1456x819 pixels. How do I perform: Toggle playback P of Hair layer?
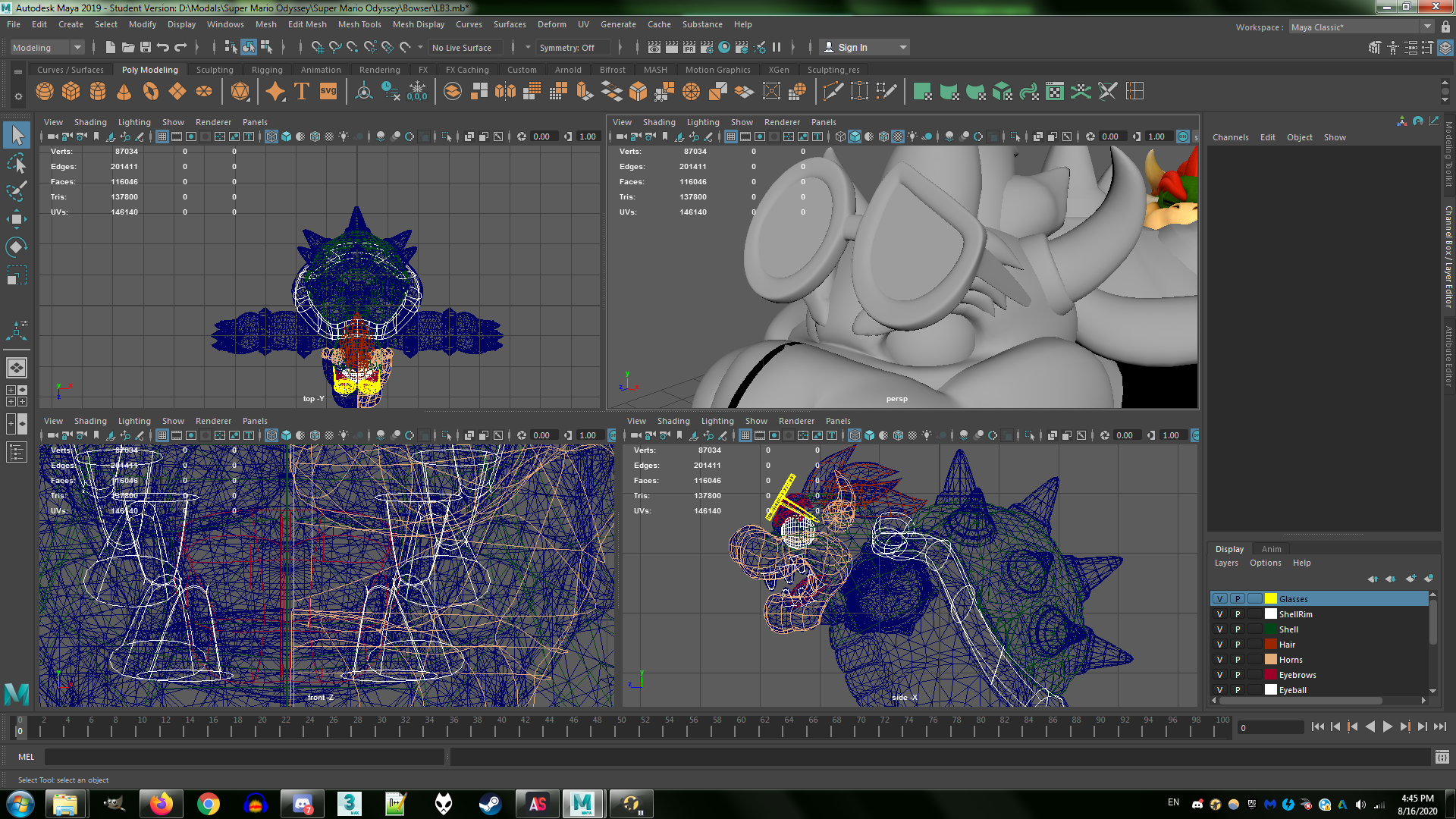(1238, 645)
